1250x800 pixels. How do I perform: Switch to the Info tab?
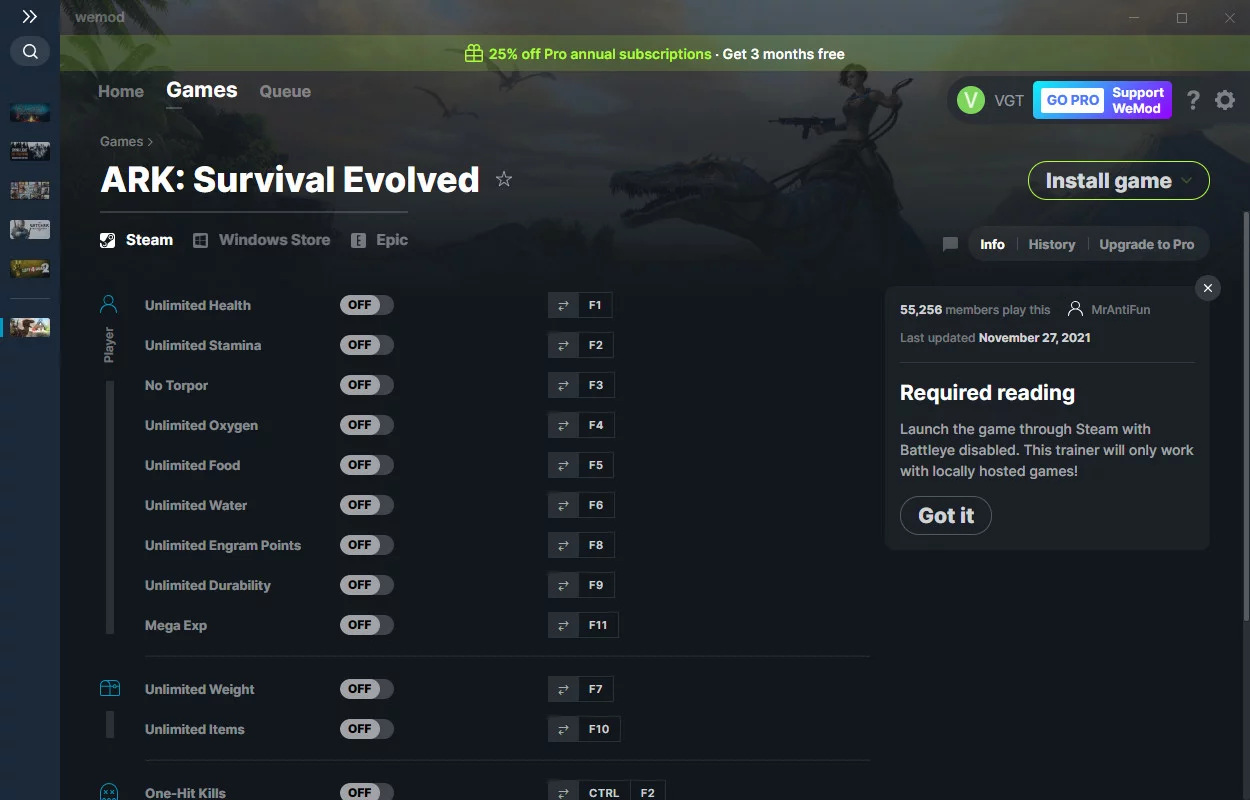point(992,244)
